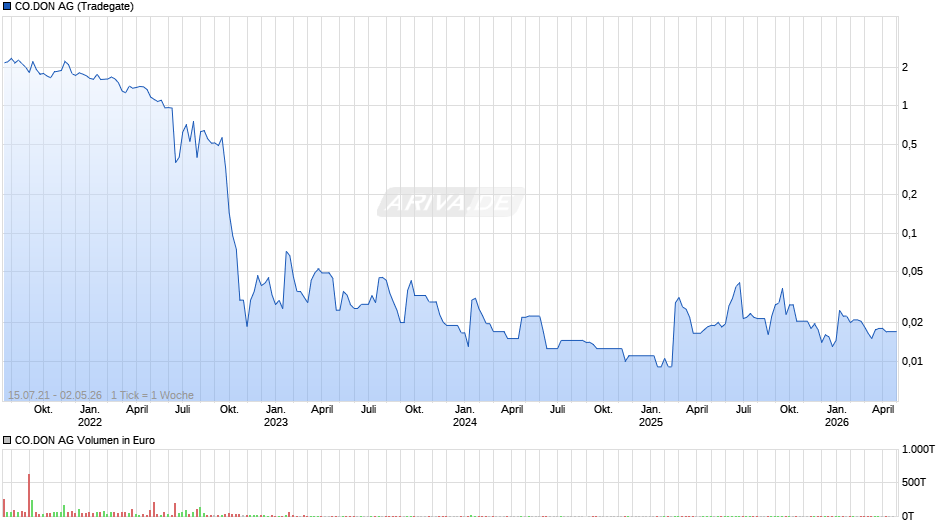Click the 'CO.DON AG Volumen in Euro' label

click(85, 440)
